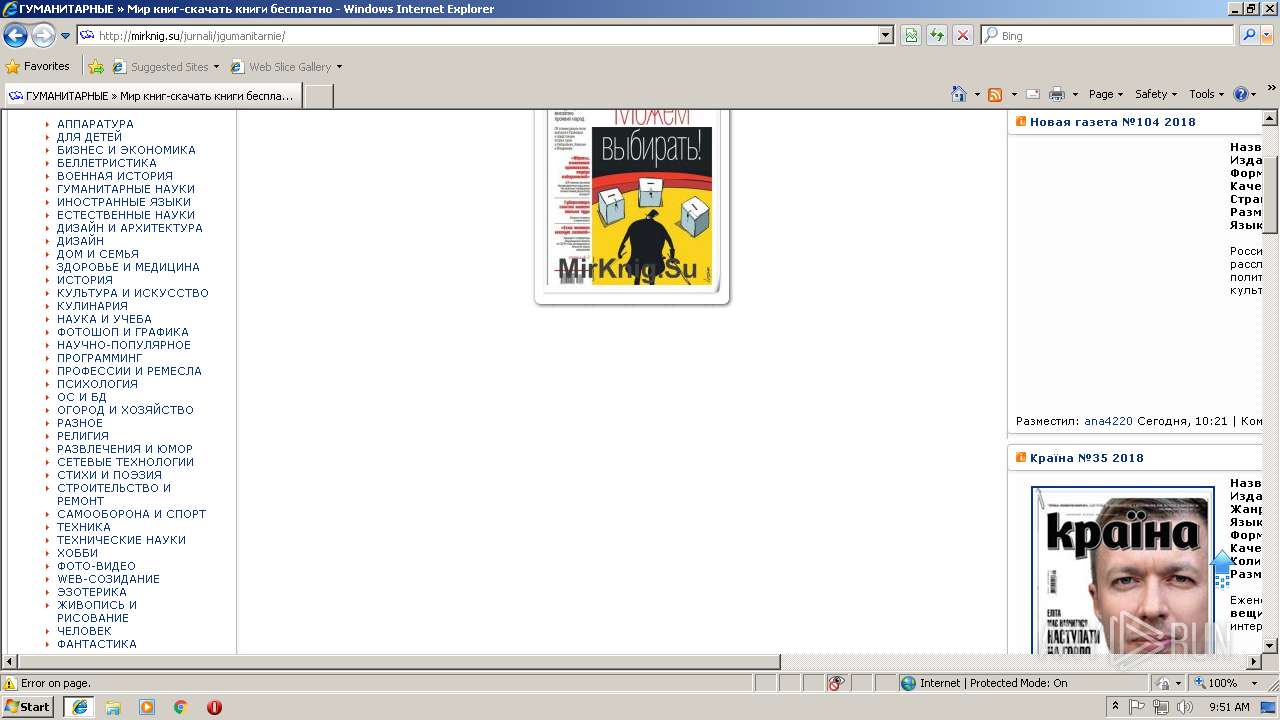
Task: Click the ana4220 author link
Action: pyautogui.click(x=1108, y=421)
